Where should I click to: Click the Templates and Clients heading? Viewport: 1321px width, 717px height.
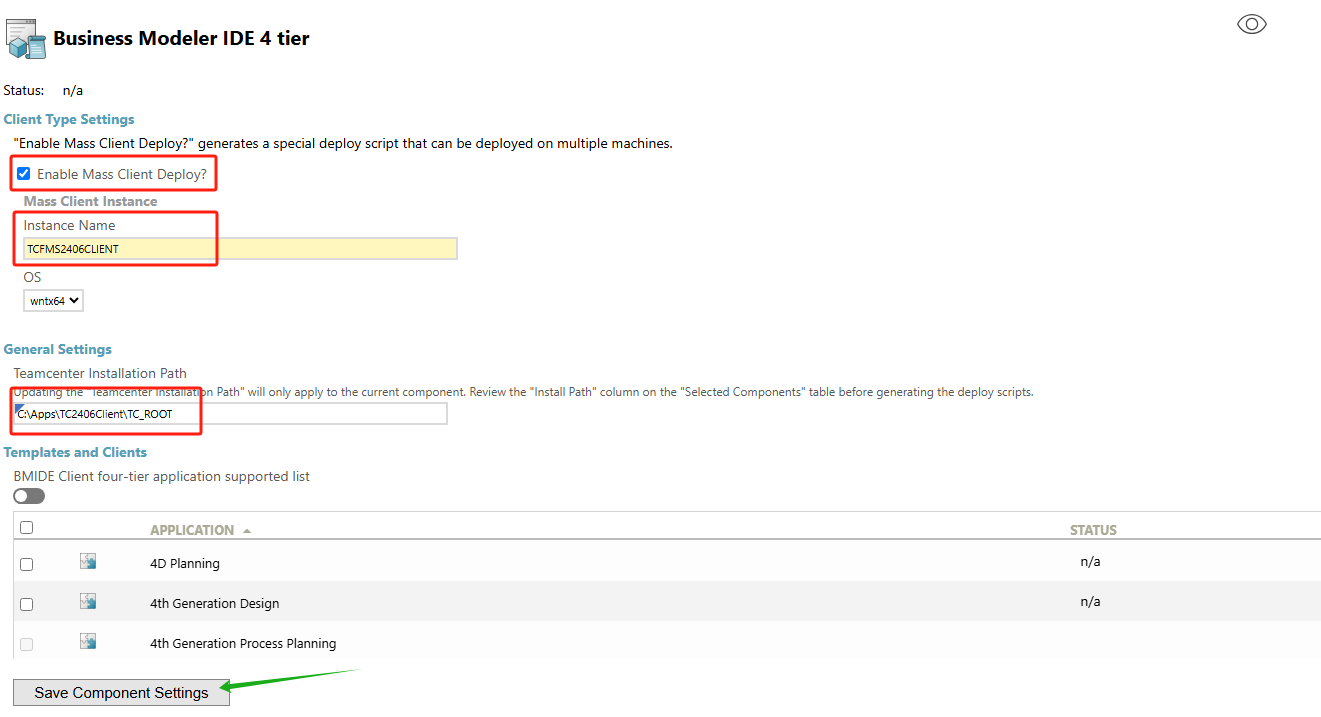coord(75,452)
